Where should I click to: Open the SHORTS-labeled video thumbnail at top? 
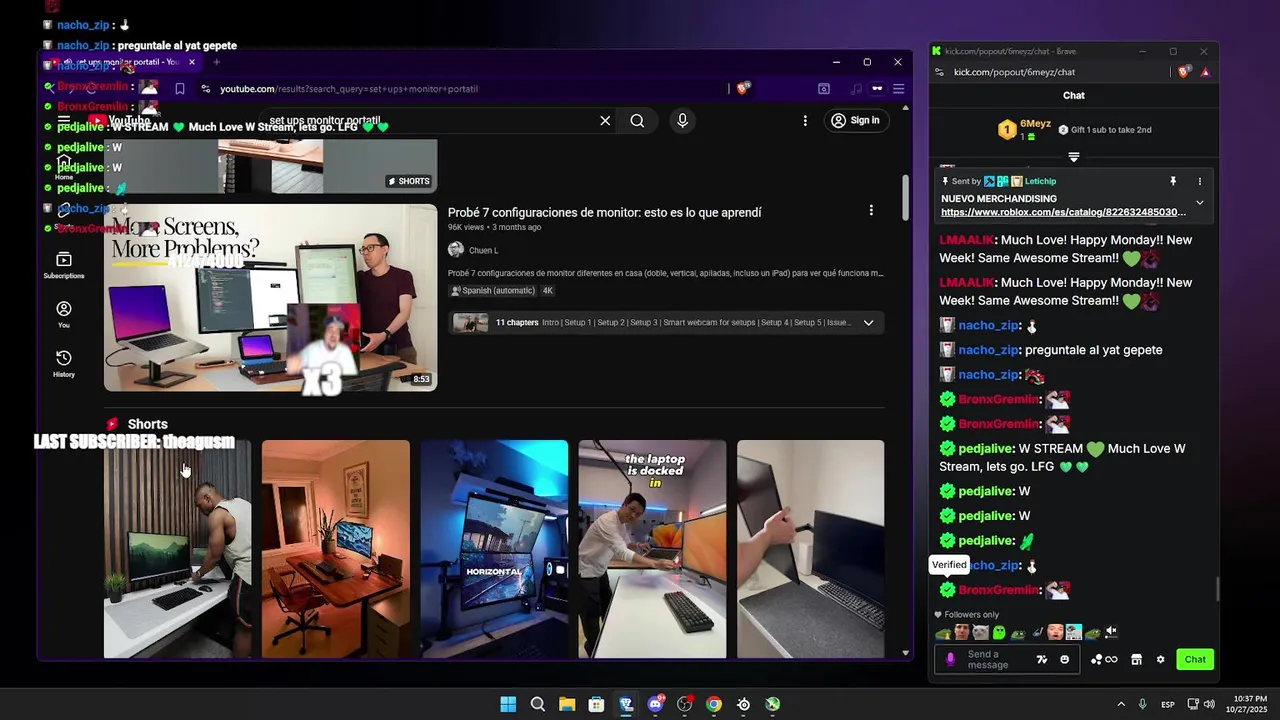tap(270, 166)
